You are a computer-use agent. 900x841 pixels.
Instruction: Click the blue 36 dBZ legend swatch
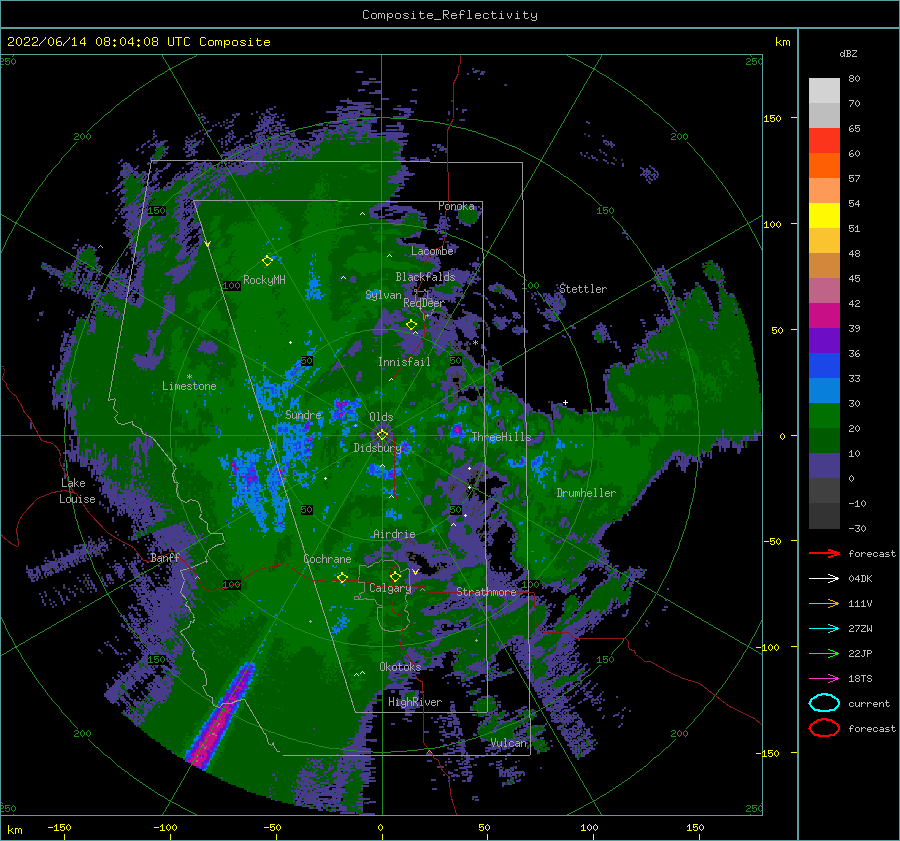pyautogui.click(x=824, y=365)
